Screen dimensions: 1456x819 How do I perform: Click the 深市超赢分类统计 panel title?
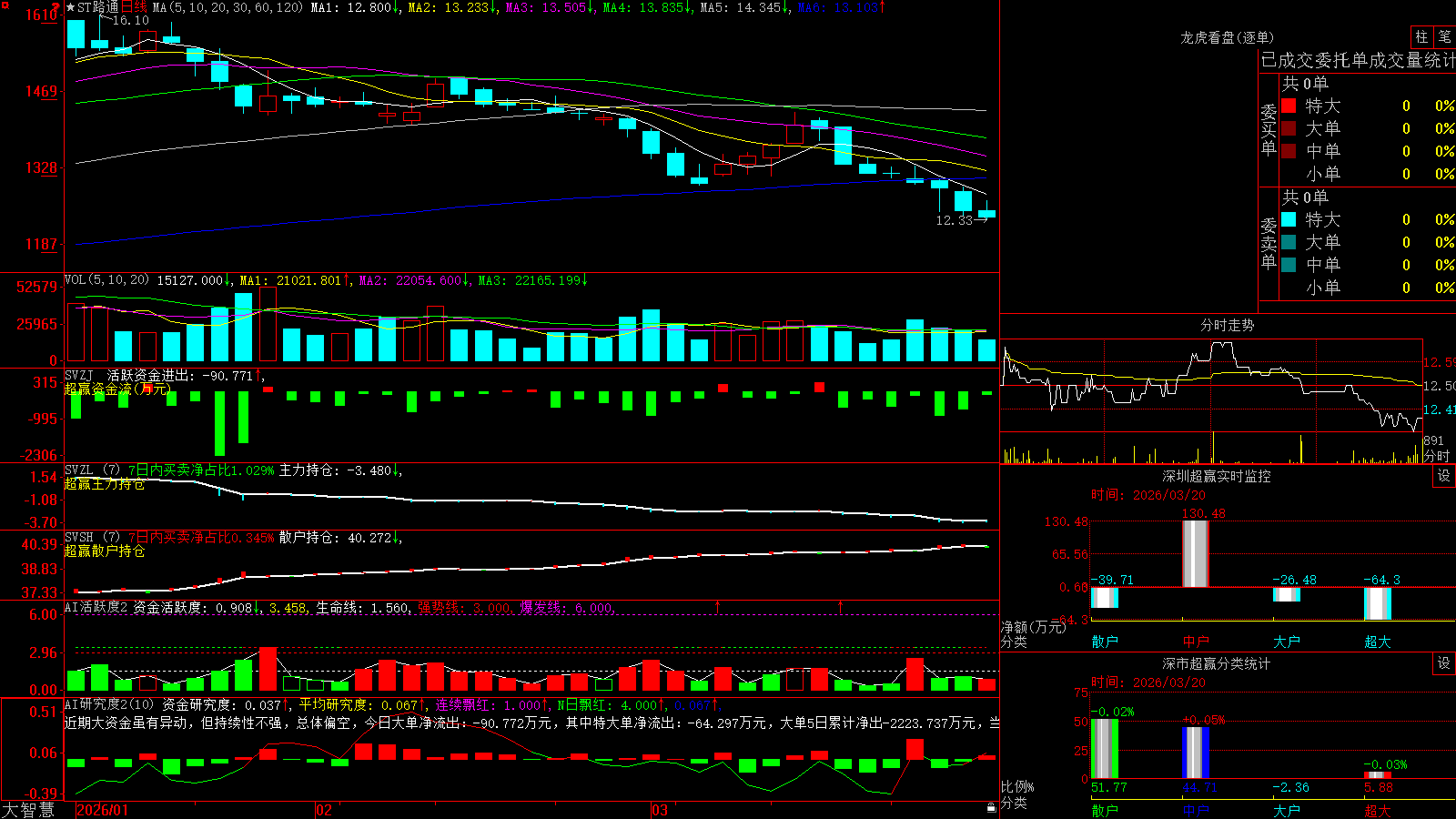[x=1217, y=663]
